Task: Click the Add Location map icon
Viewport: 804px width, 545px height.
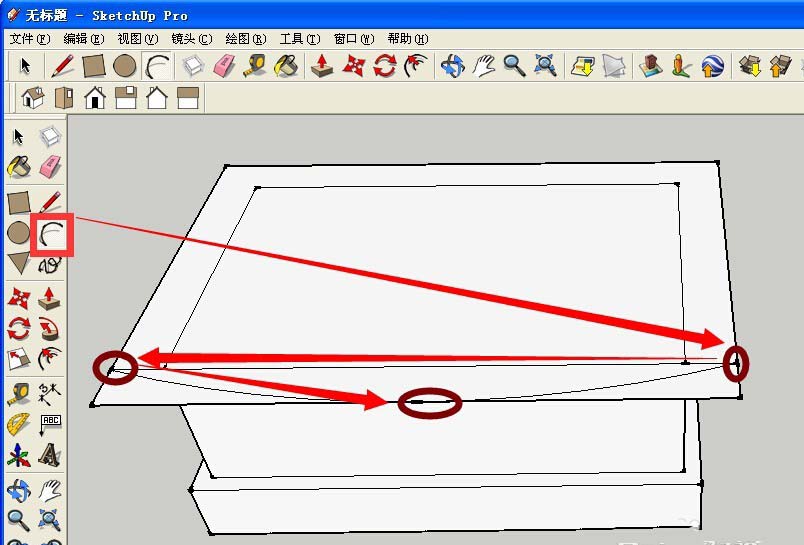Action: pyautogui.click(x=583, y=66)
